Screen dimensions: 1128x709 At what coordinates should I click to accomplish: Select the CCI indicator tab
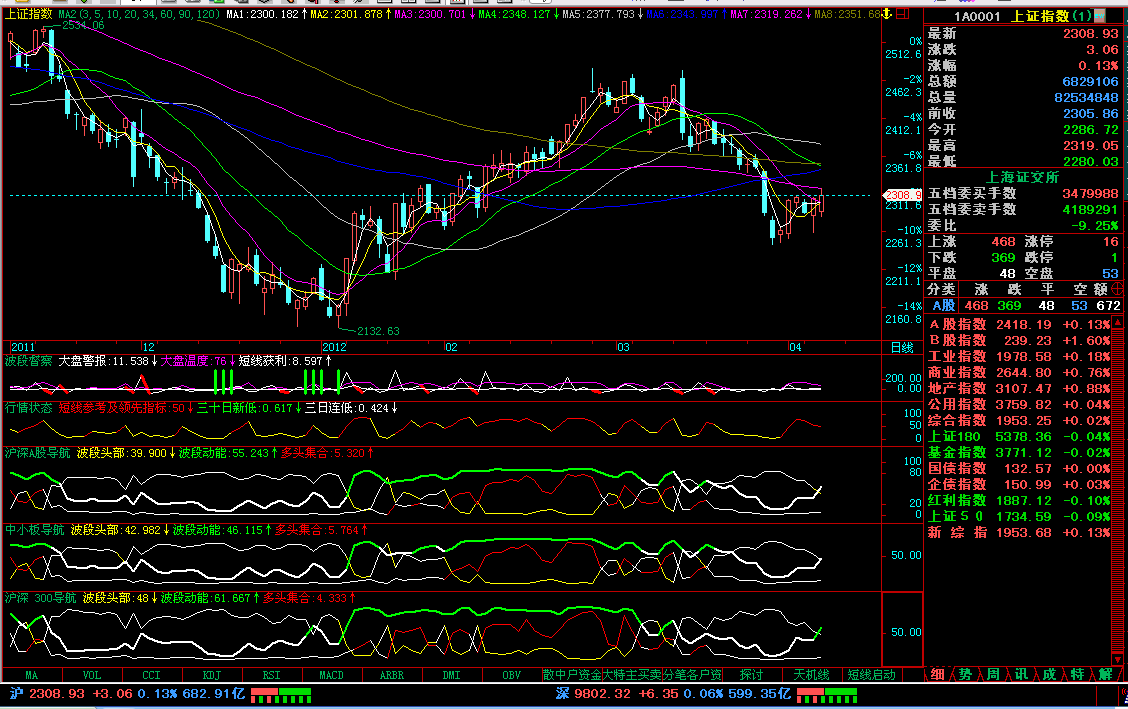(x=151, y=675)
